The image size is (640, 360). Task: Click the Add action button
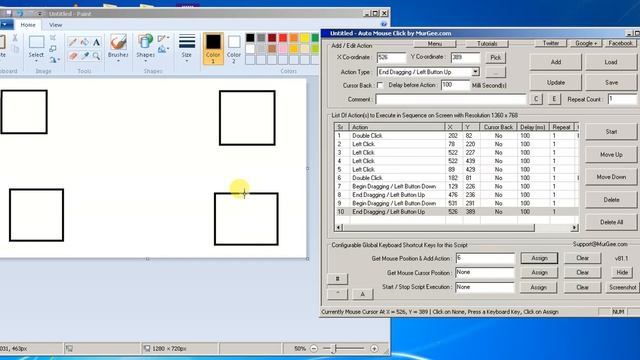click(x=556, y=62)
